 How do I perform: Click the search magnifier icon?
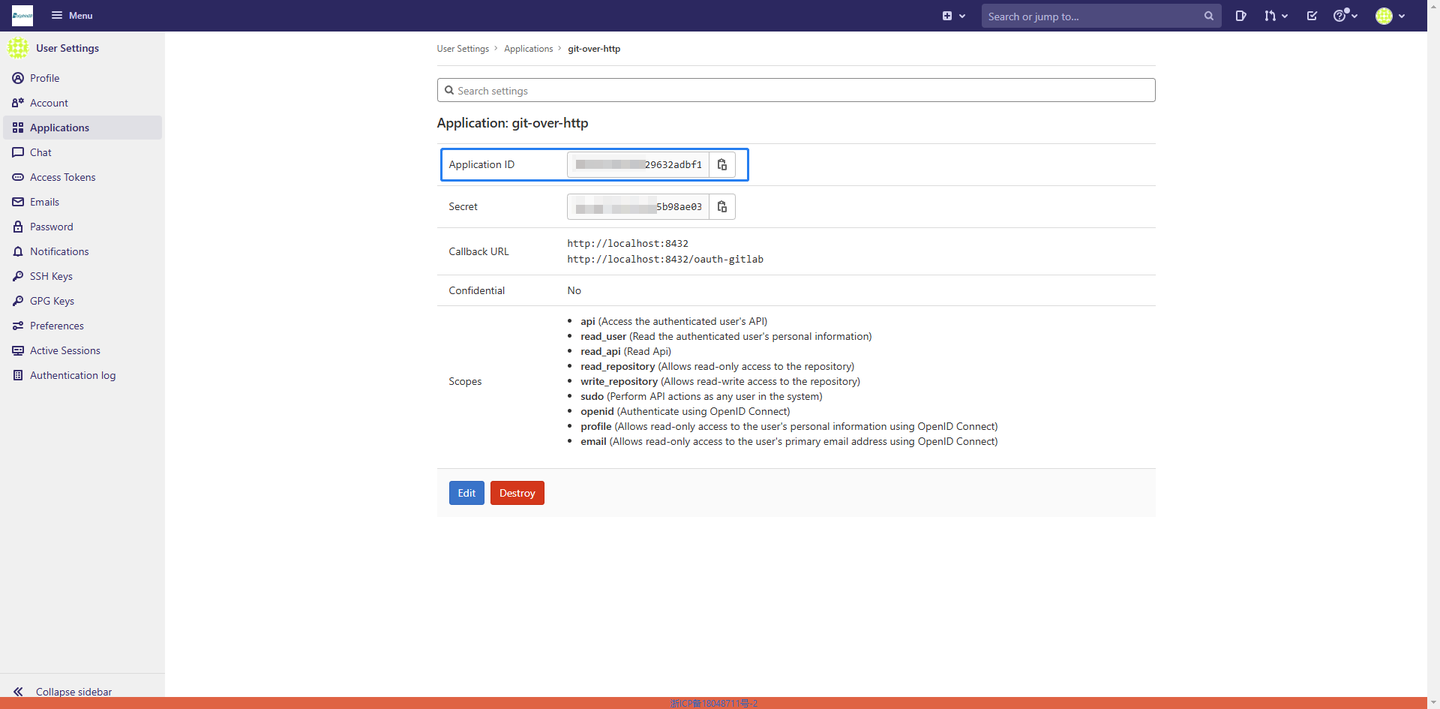[1209, 16]
